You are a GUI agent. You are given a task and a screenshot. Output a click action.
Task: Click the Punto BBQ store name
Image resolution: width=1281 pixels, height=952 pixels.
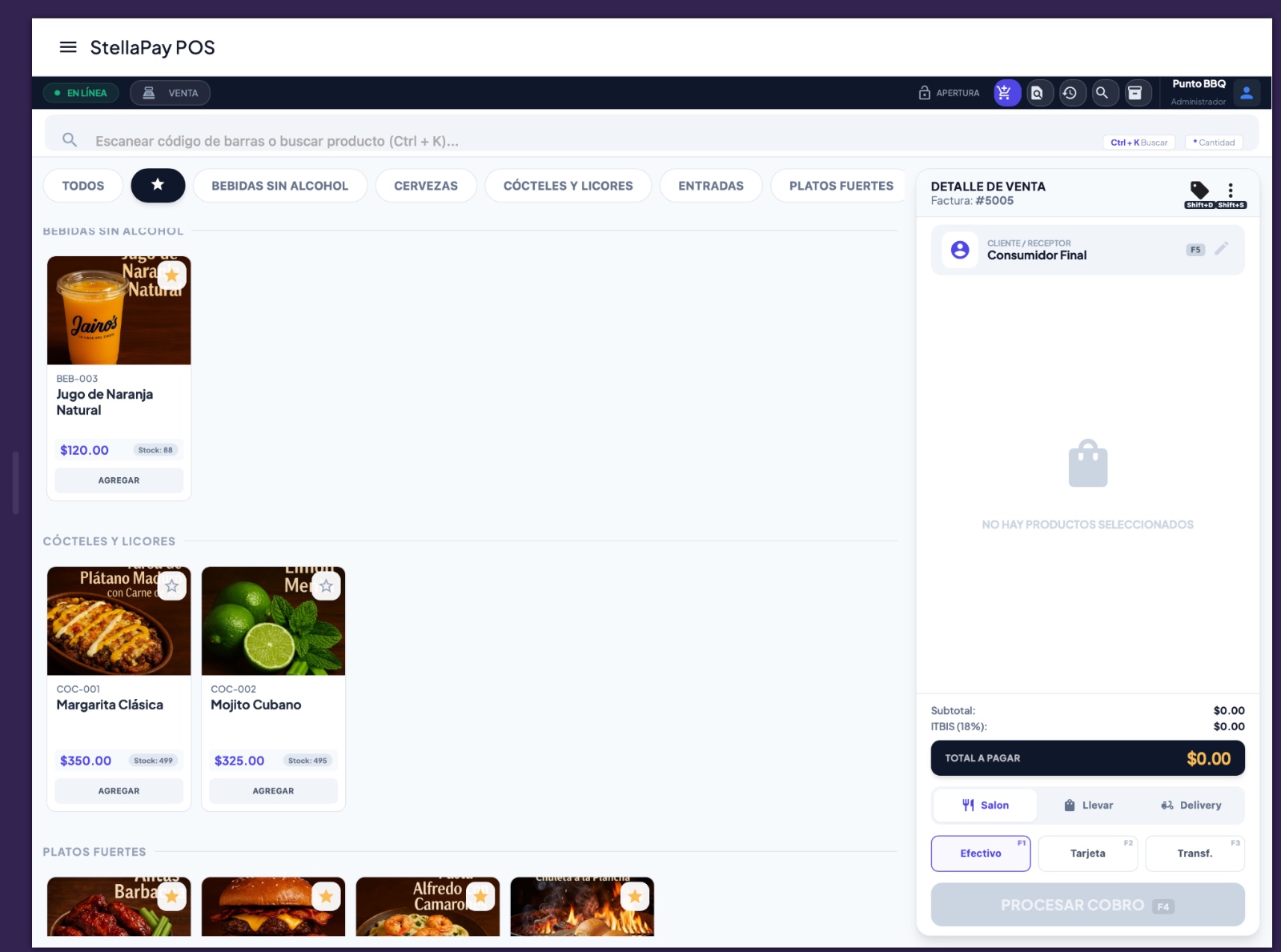pyautogui.click(x=1199, y=84)
